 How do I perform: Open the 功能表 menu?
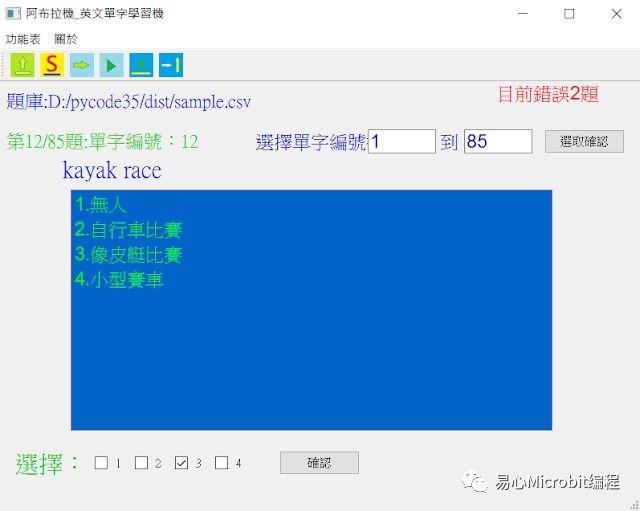pos(23,39)
